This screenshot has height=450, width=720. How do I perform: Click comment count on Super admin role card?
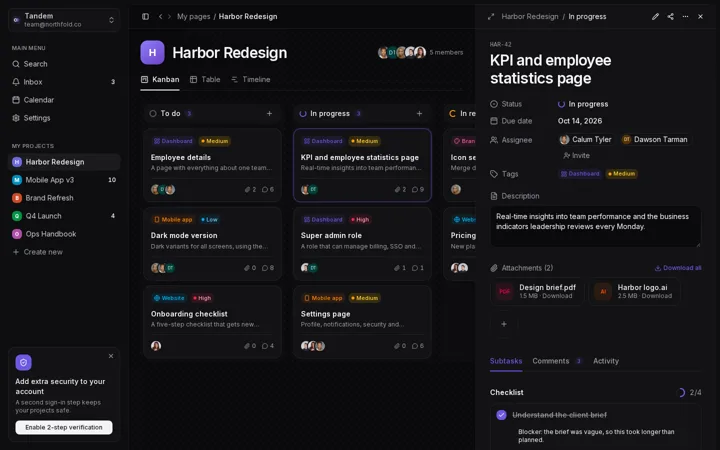418,268
